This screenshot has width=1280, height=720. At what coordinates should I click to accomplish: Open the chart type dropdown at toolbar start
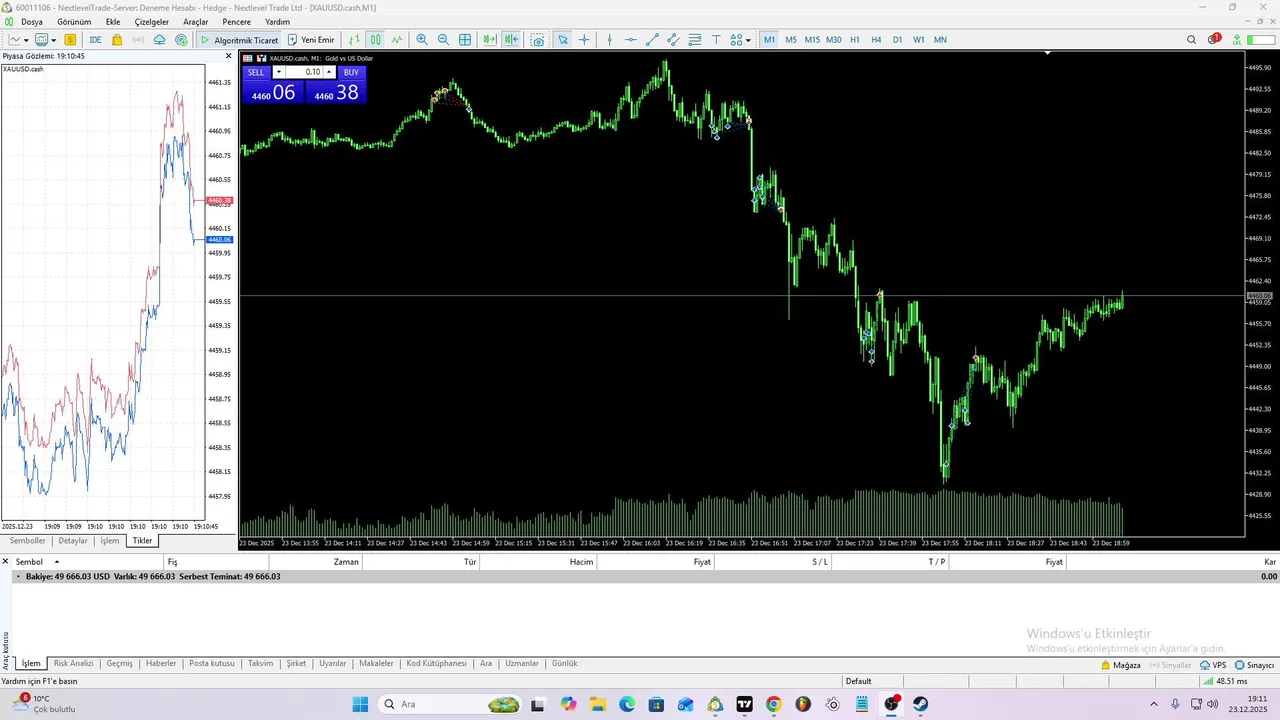tap(18, 40)
